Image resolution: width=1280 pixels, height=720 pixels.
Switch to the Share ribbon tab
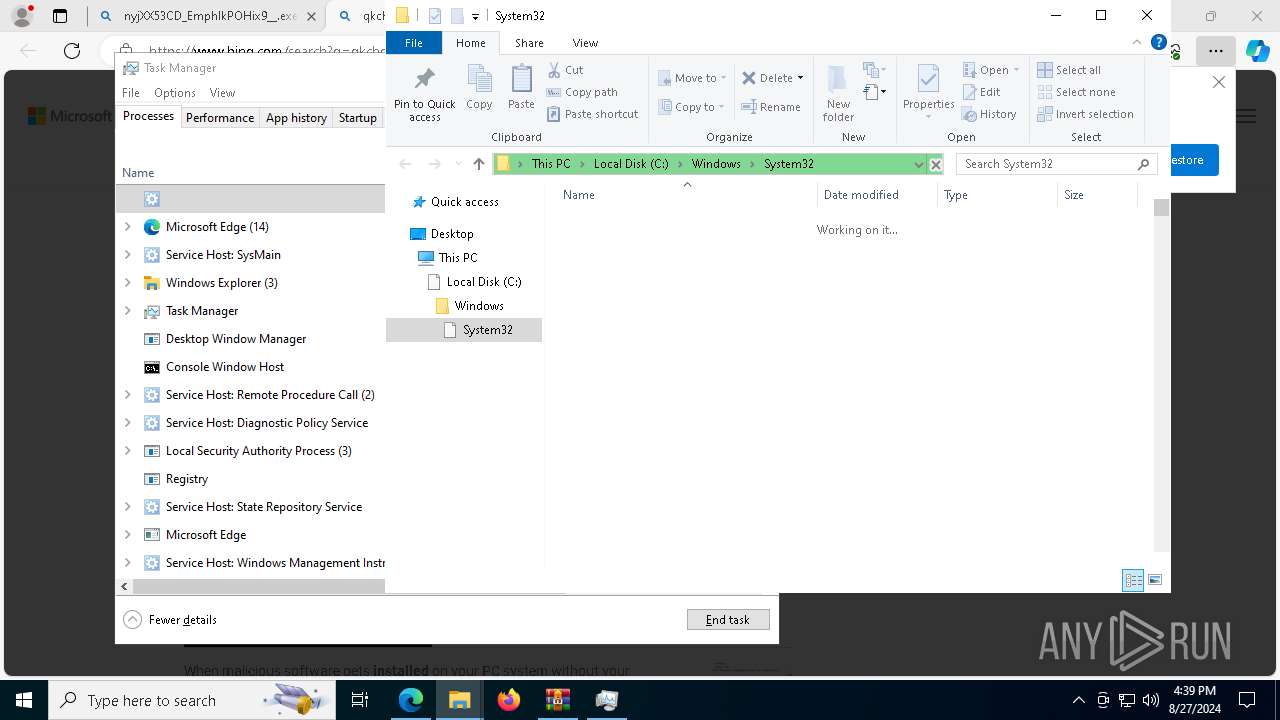click(x=529, y=43)
